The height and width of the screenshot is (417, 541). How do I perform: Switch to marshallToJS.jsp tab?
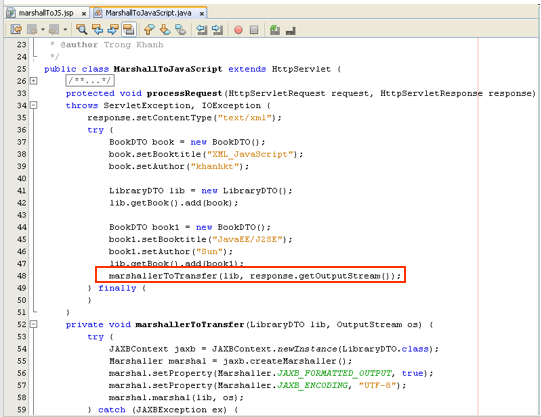(x=46, y=13)
